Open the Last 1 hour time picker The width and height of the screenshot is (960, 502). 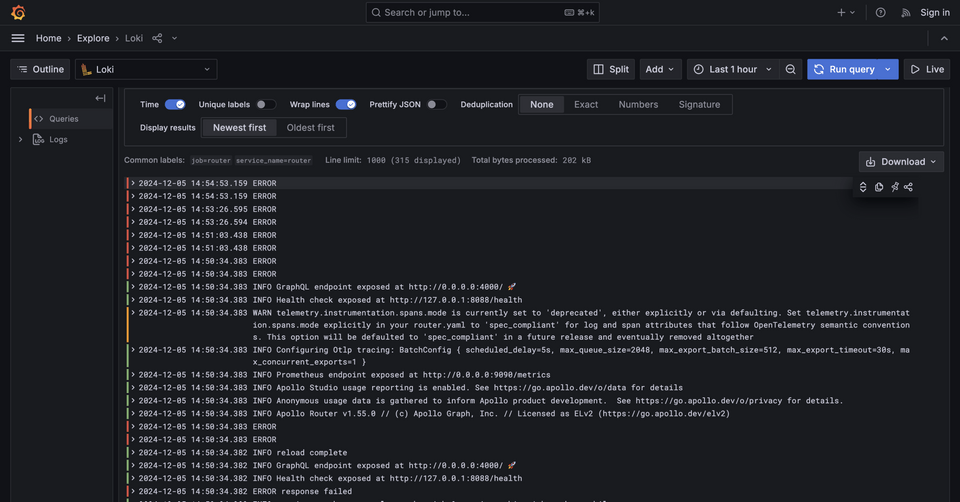click(x=733, y=69)
